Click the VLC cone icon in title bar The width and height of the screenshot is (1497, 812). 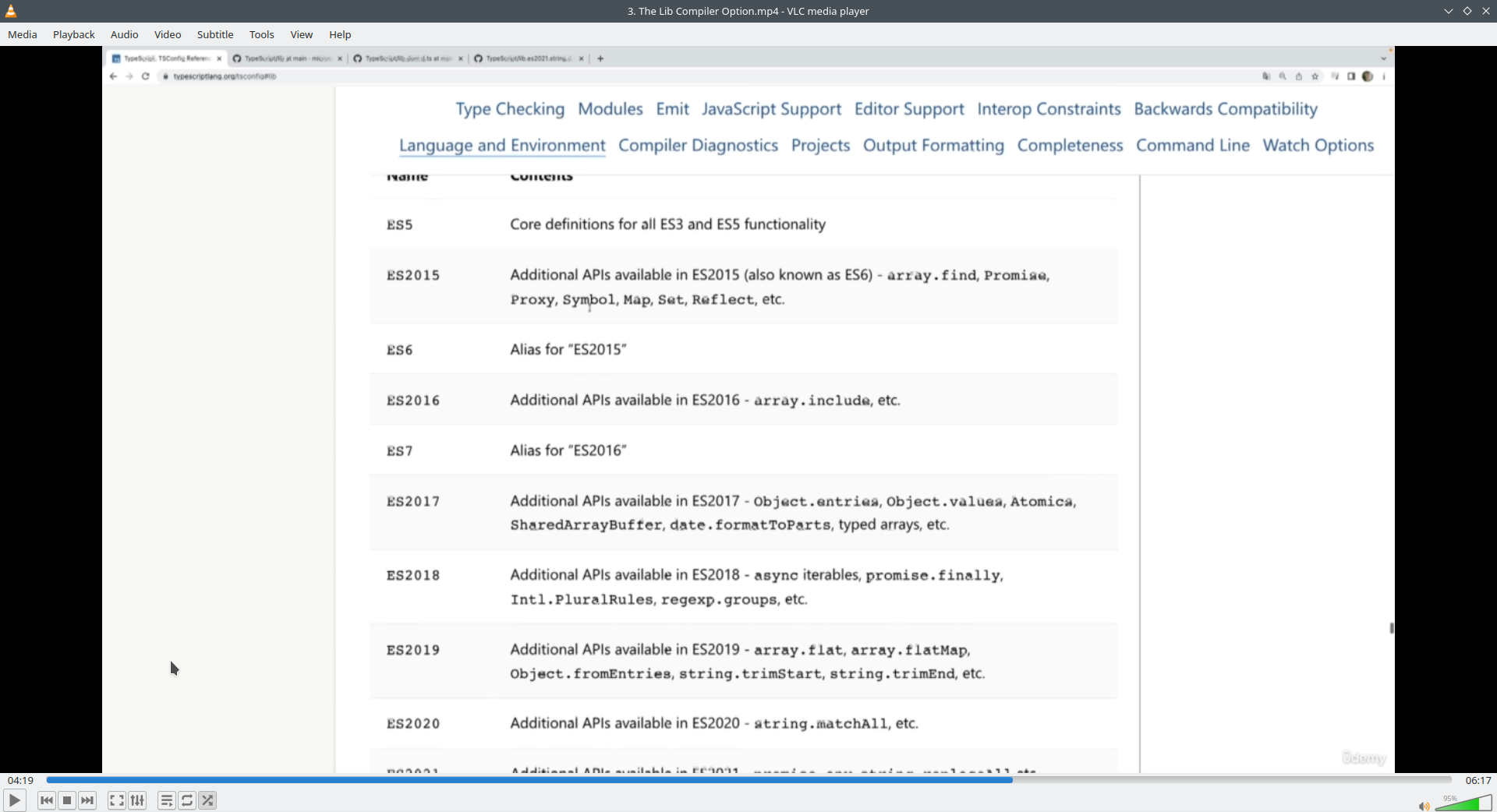click(x=11, y=11)
